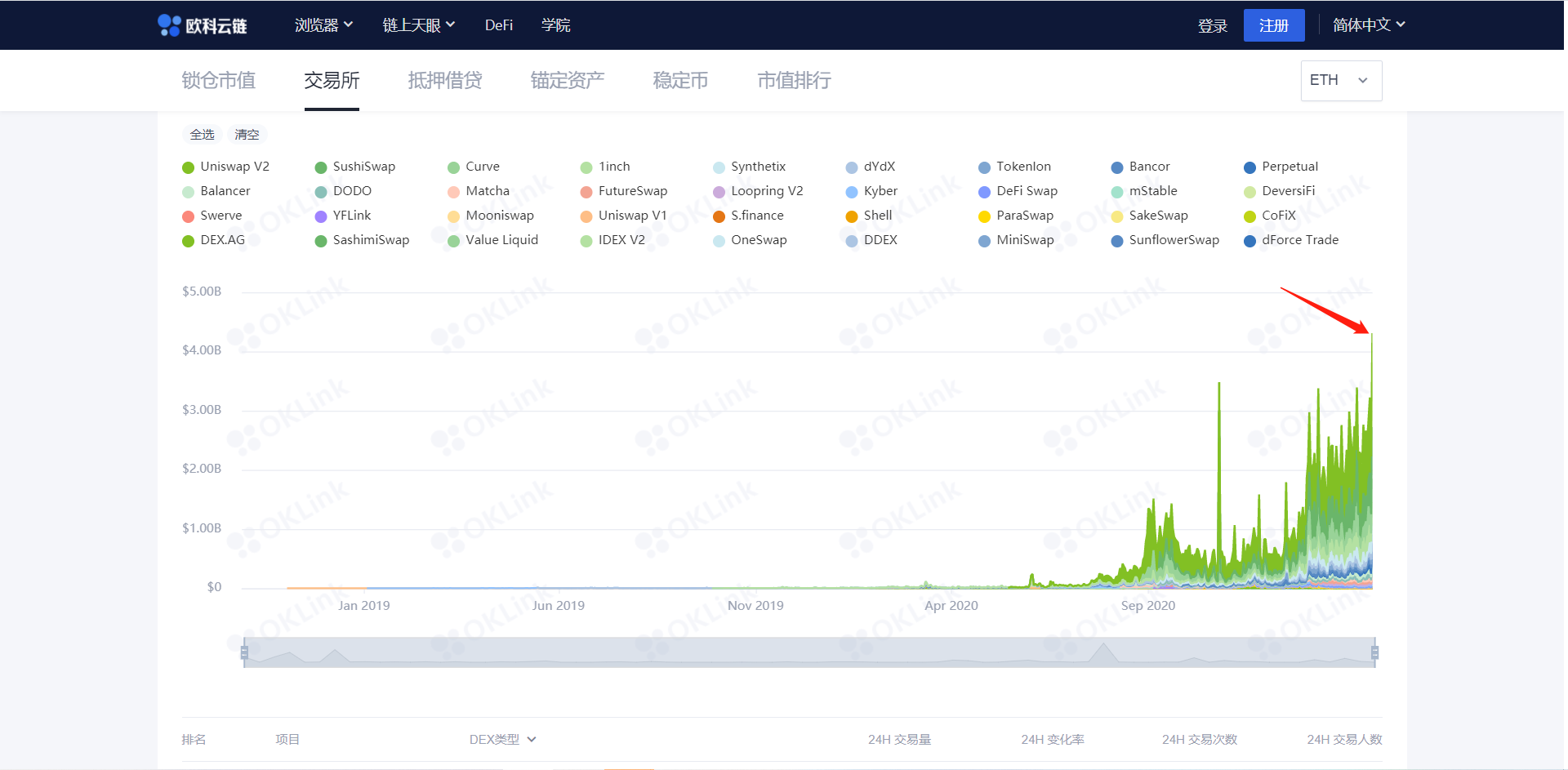Click the 24H 交易量 column header
The width and height of the screenshot is (1568, 770).
[899, 739]
